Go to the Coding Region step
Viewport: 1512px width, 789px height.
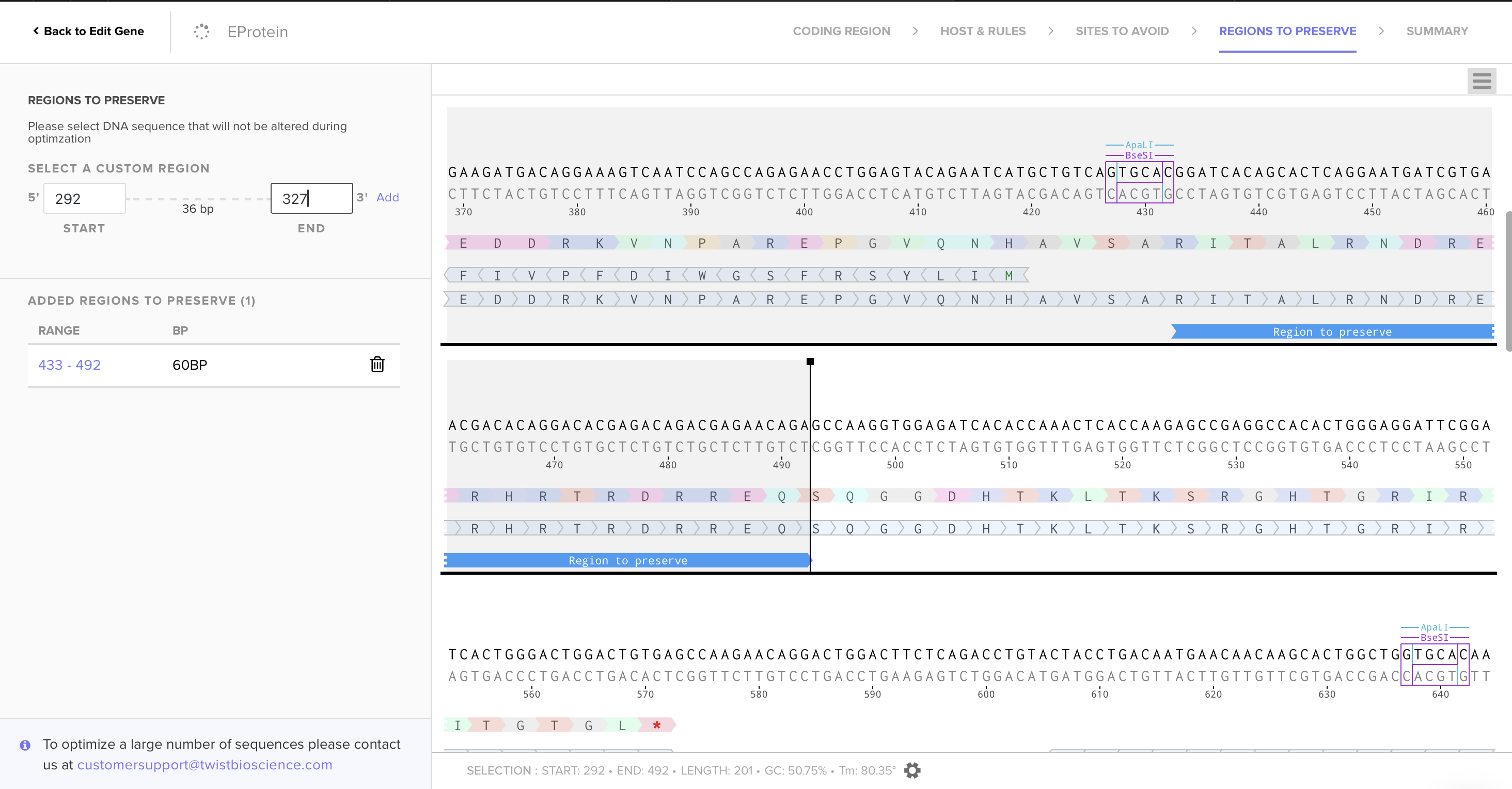[841, 31]
